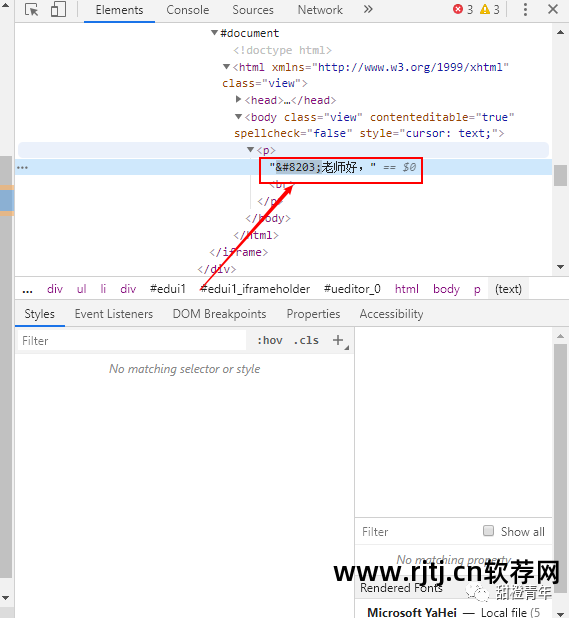
Task: Open the more tabs chevron
Action: (x=368, y=9)
